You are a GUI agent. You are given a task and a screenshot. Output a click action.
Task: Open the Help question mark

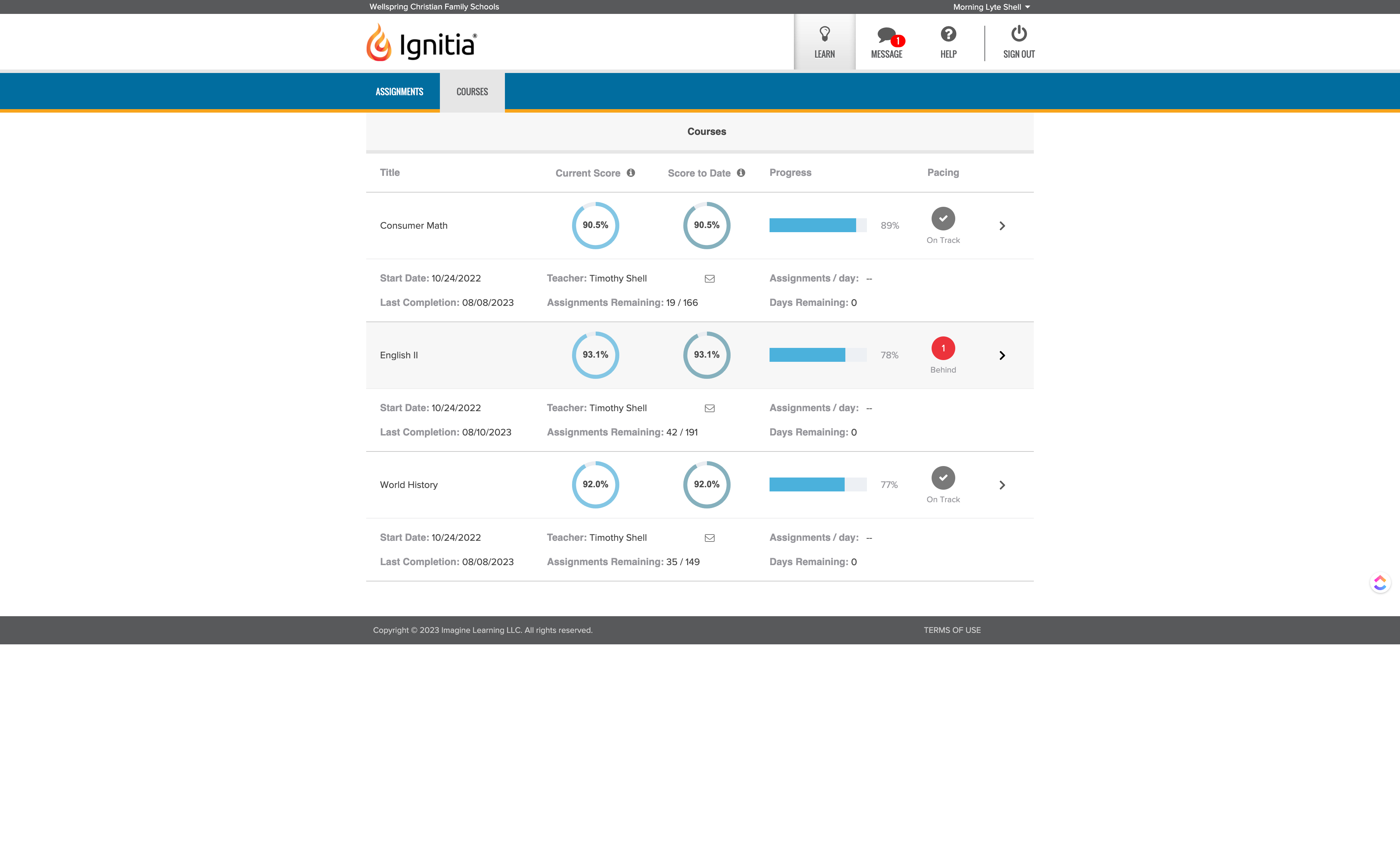pyautogui.click(x=948, y=42)
